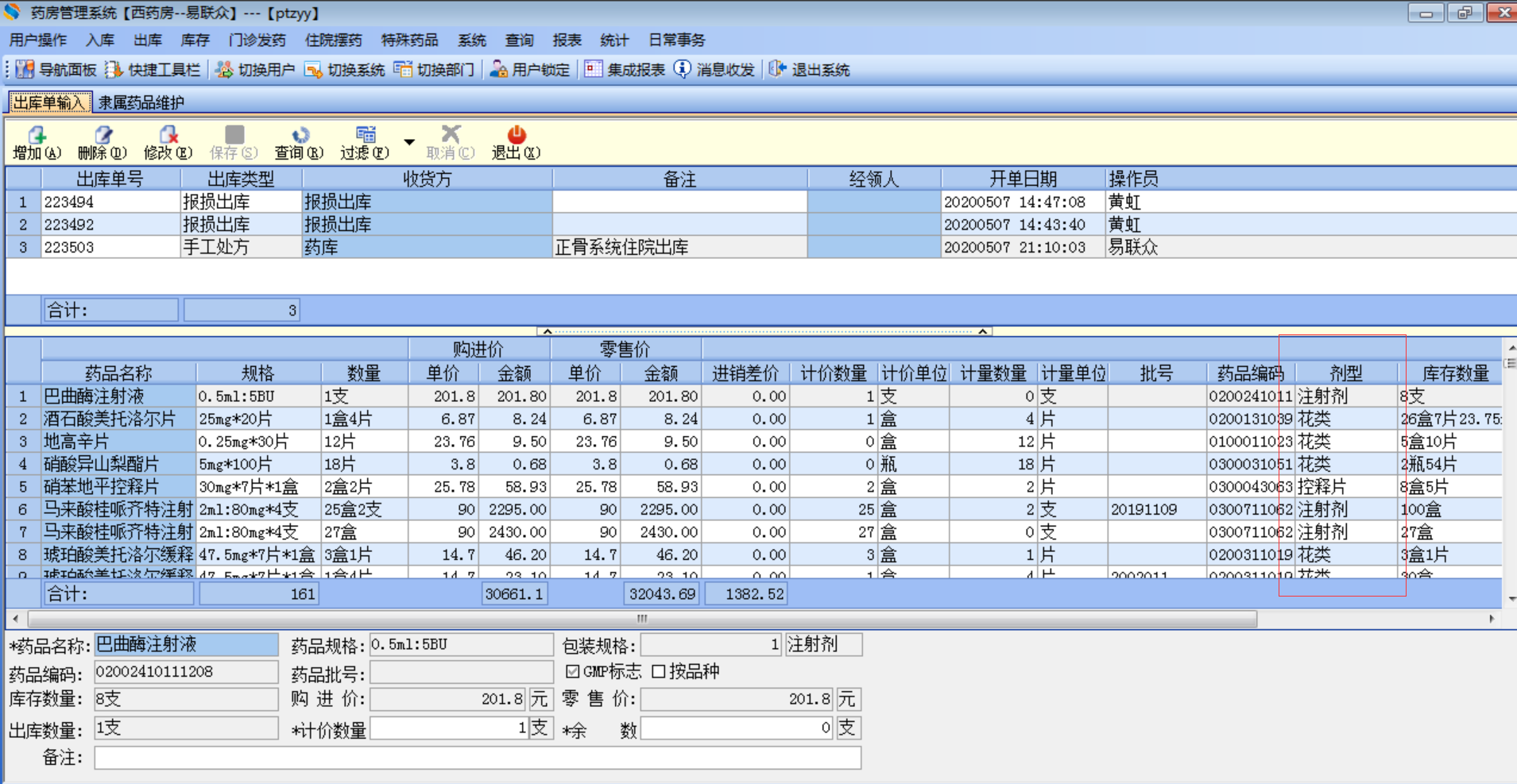Click the right arrow of horizontal scrollbar
This screenshot has height=784, width=1517.
1492,619
